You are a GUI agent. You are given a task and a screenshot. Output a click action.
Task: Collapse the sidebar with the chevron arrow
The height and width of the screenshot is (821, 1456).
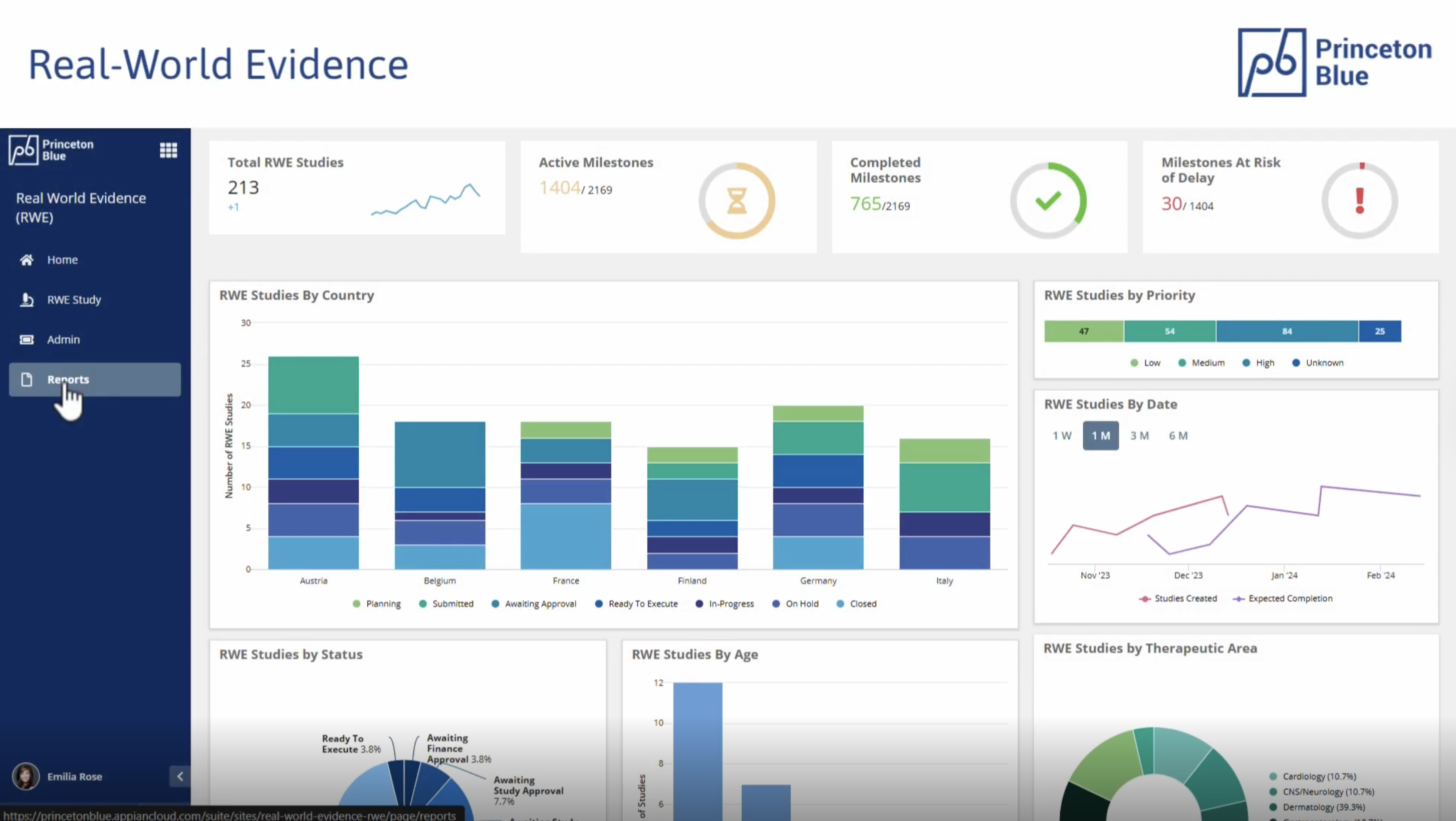pos(180,776)
